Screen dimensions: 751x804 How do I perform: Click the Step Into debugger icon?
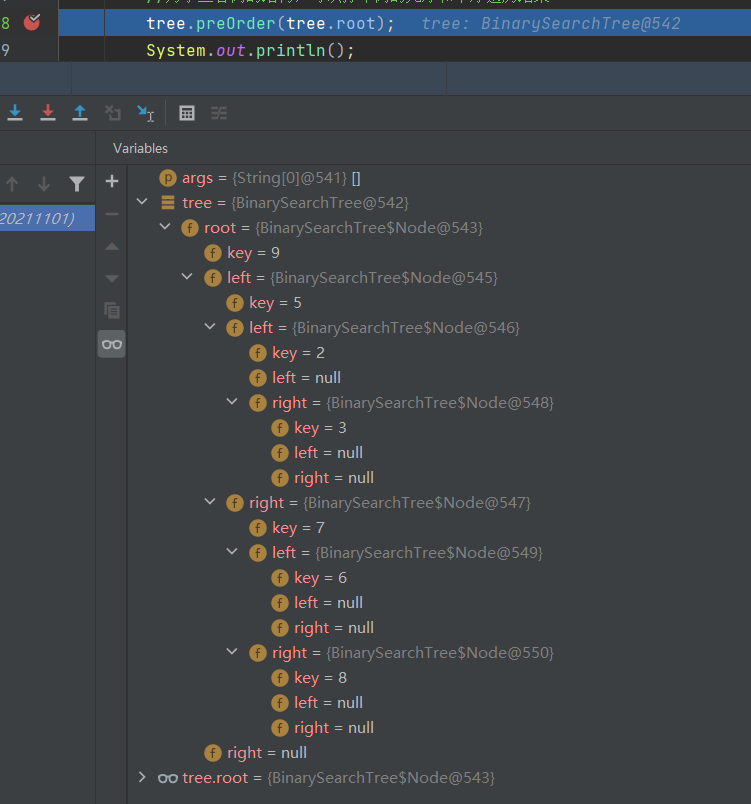pos(15,112)
